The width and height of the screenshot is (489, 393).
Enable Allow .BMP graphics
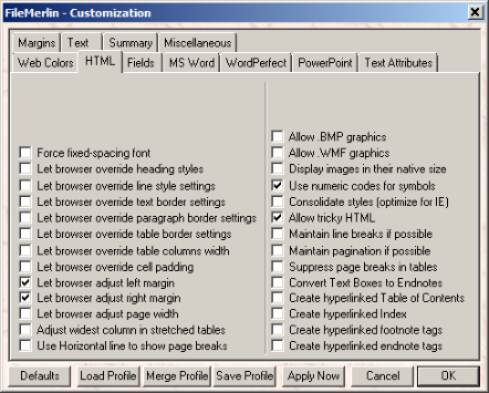pos(277,137)
